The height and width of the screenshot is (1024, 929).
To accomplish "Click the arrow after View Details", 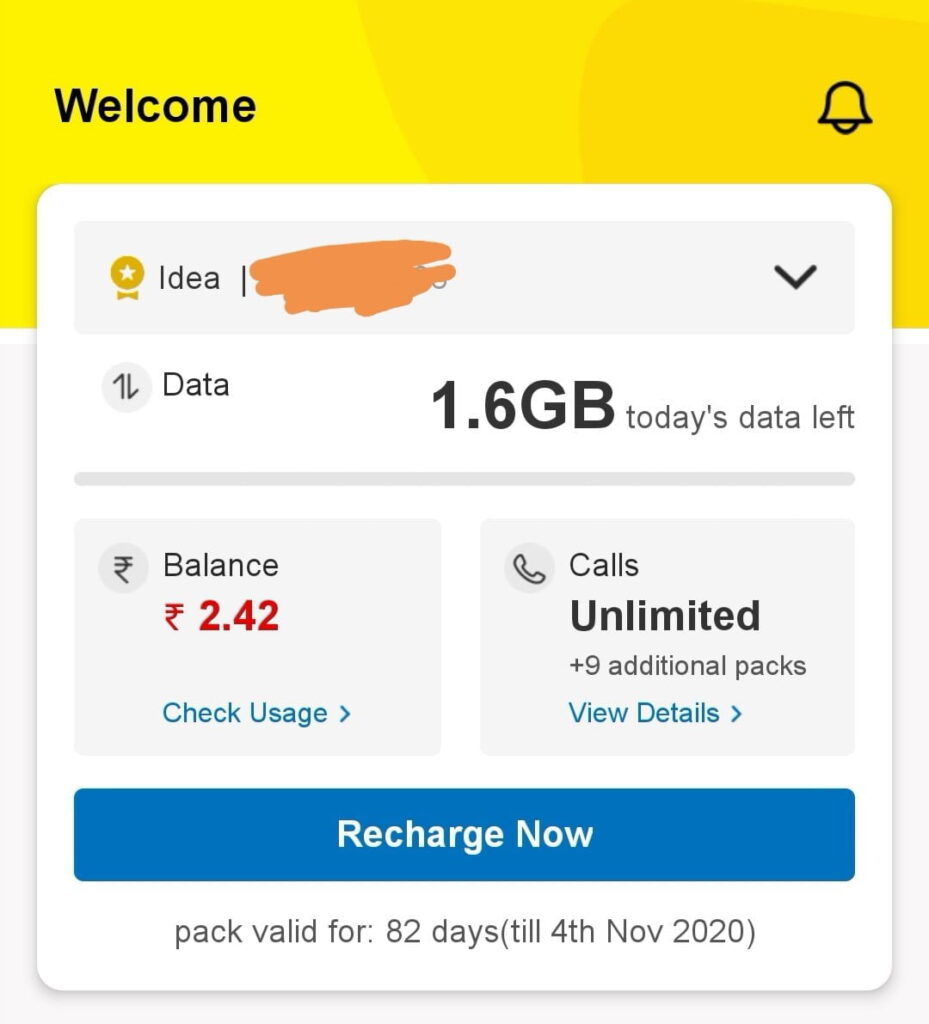I will [x=737, y=713].
